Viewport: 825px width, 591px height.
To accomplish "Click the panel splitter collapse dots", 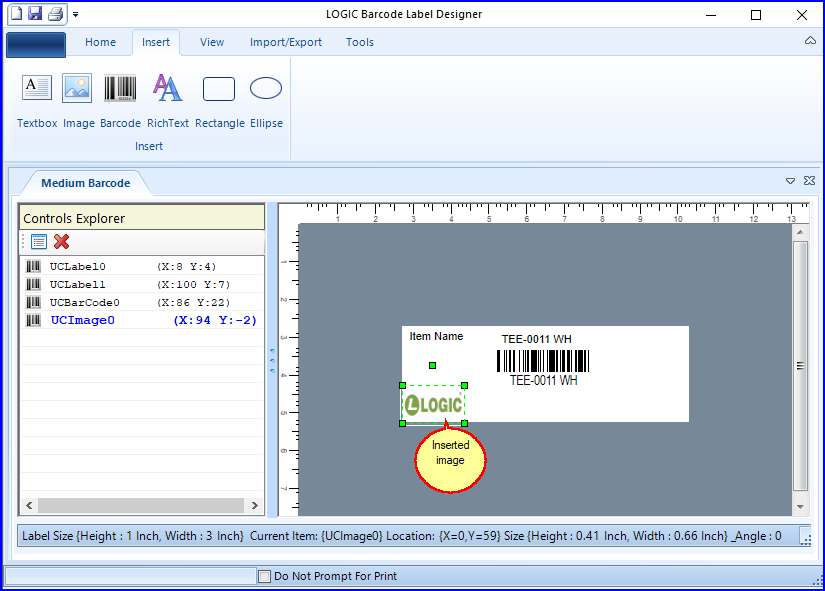I will pyautogui.click(x=272, y=360).
